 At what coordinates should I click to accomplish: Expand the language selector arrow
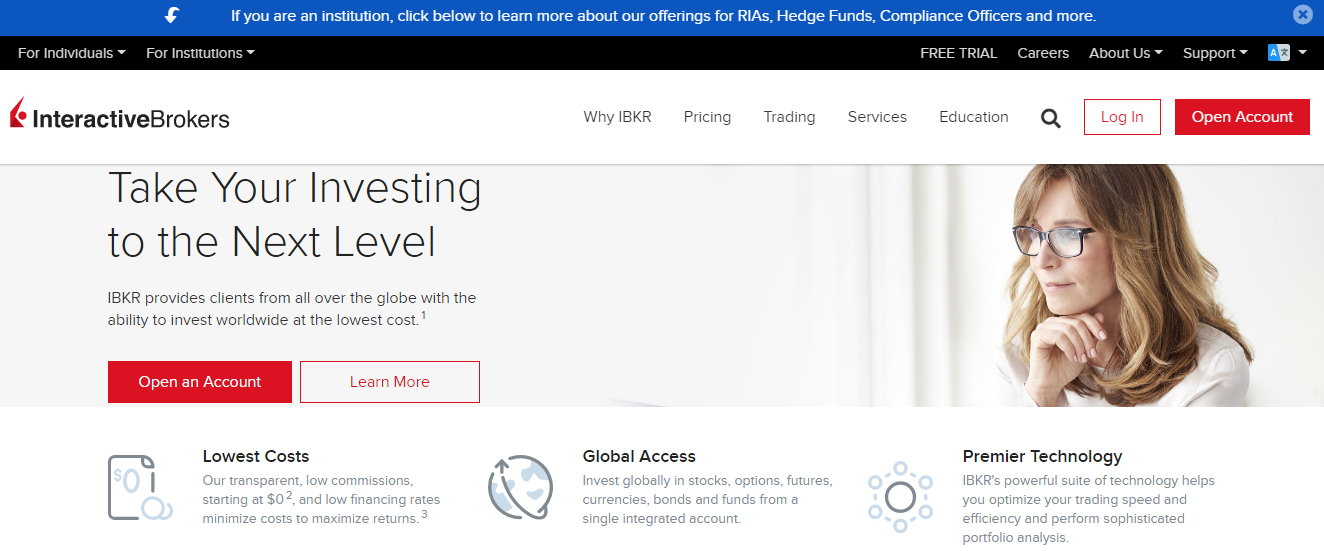[1302, 53]
